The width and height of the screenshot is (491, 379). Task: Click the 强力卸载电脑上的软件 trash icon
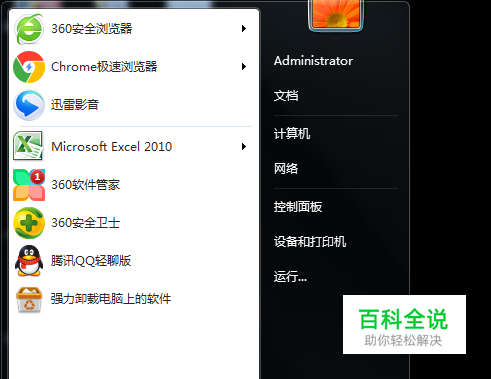pyautogui.click(x=29, y=299)
